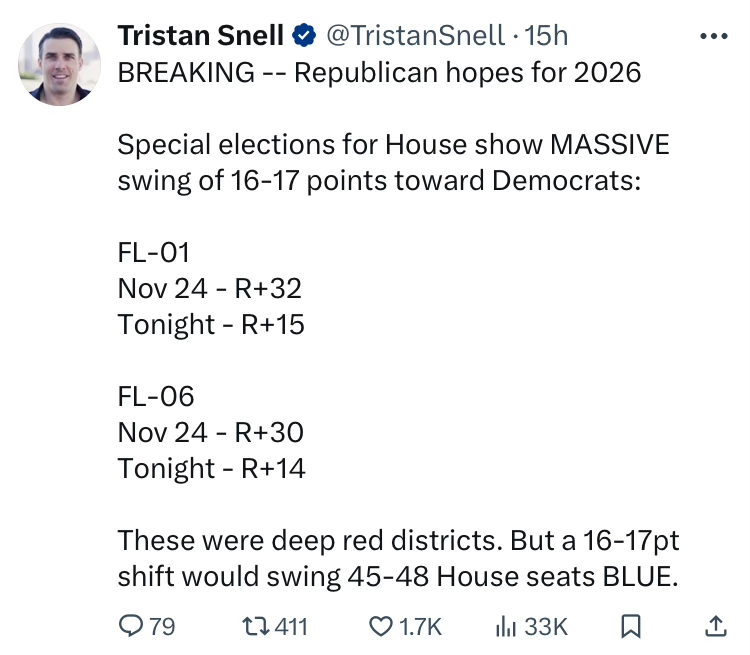Open the 15h timestamp permalink

tap(546, 35)
